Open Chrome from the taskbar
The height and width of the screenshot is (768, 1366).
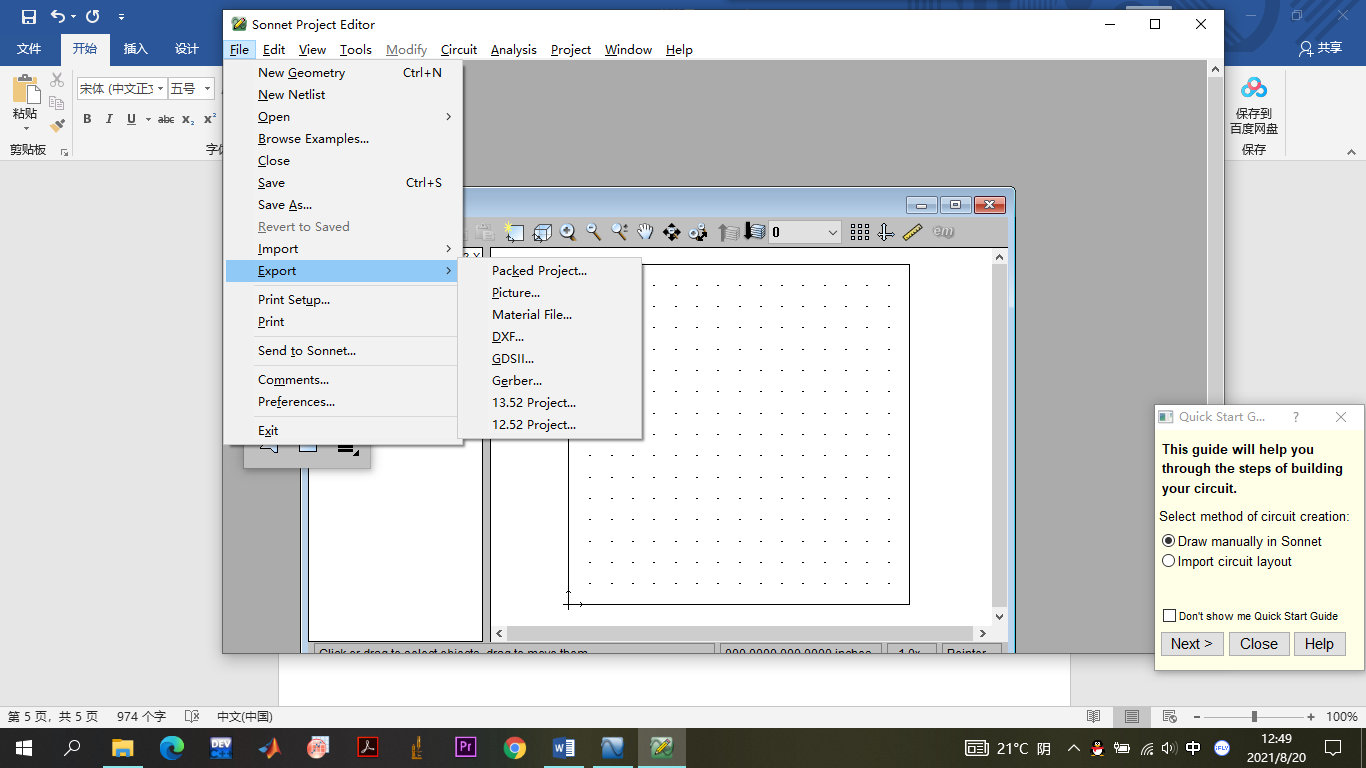[515, 747]
